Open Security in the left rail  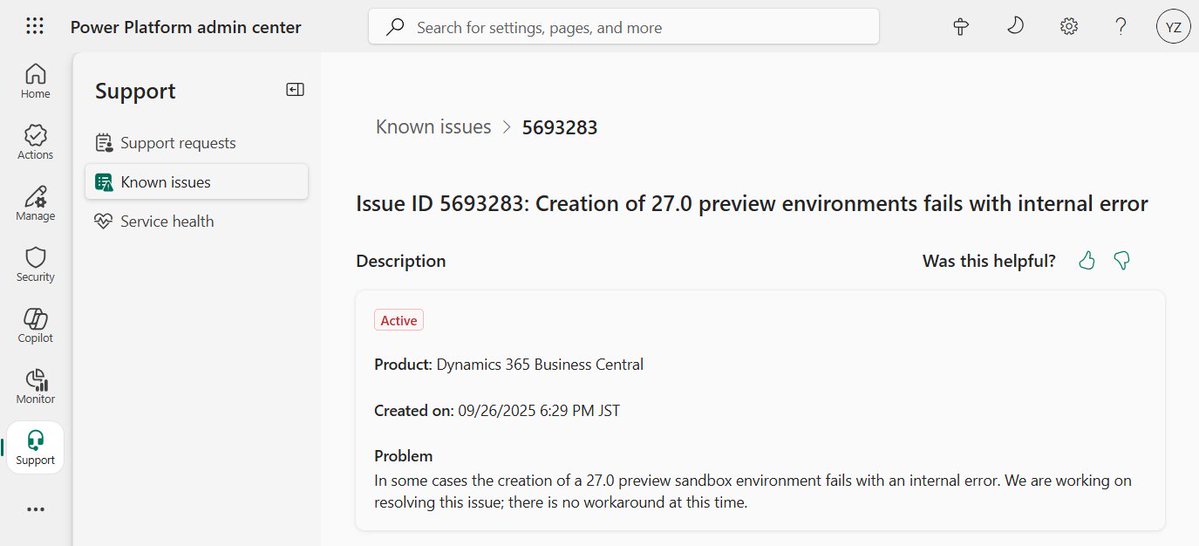[x=35, y=265]
